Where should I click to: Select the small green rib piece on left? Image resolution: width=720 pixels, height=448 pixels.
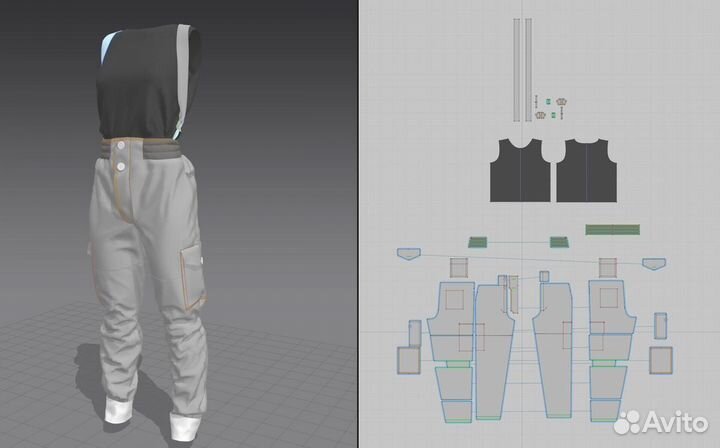pos(478,242)
